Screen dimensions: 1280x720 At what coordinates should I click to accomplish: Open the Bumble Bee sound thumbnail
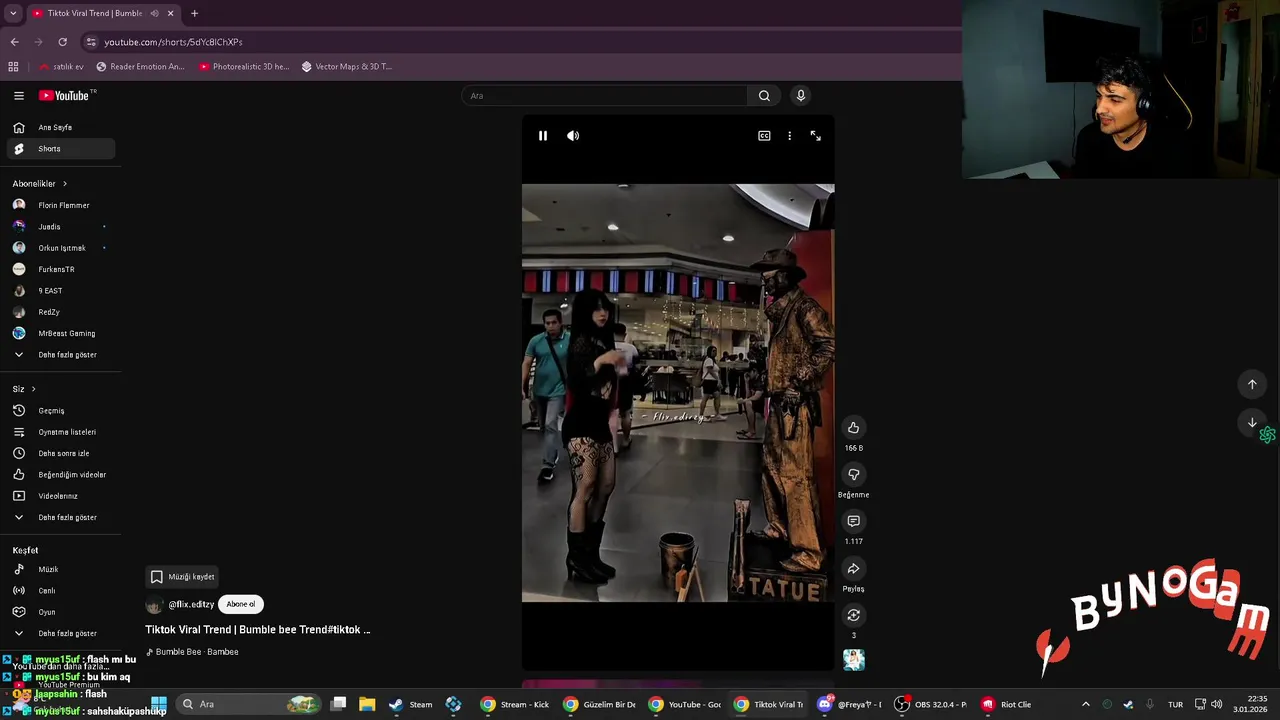point(853,659)
